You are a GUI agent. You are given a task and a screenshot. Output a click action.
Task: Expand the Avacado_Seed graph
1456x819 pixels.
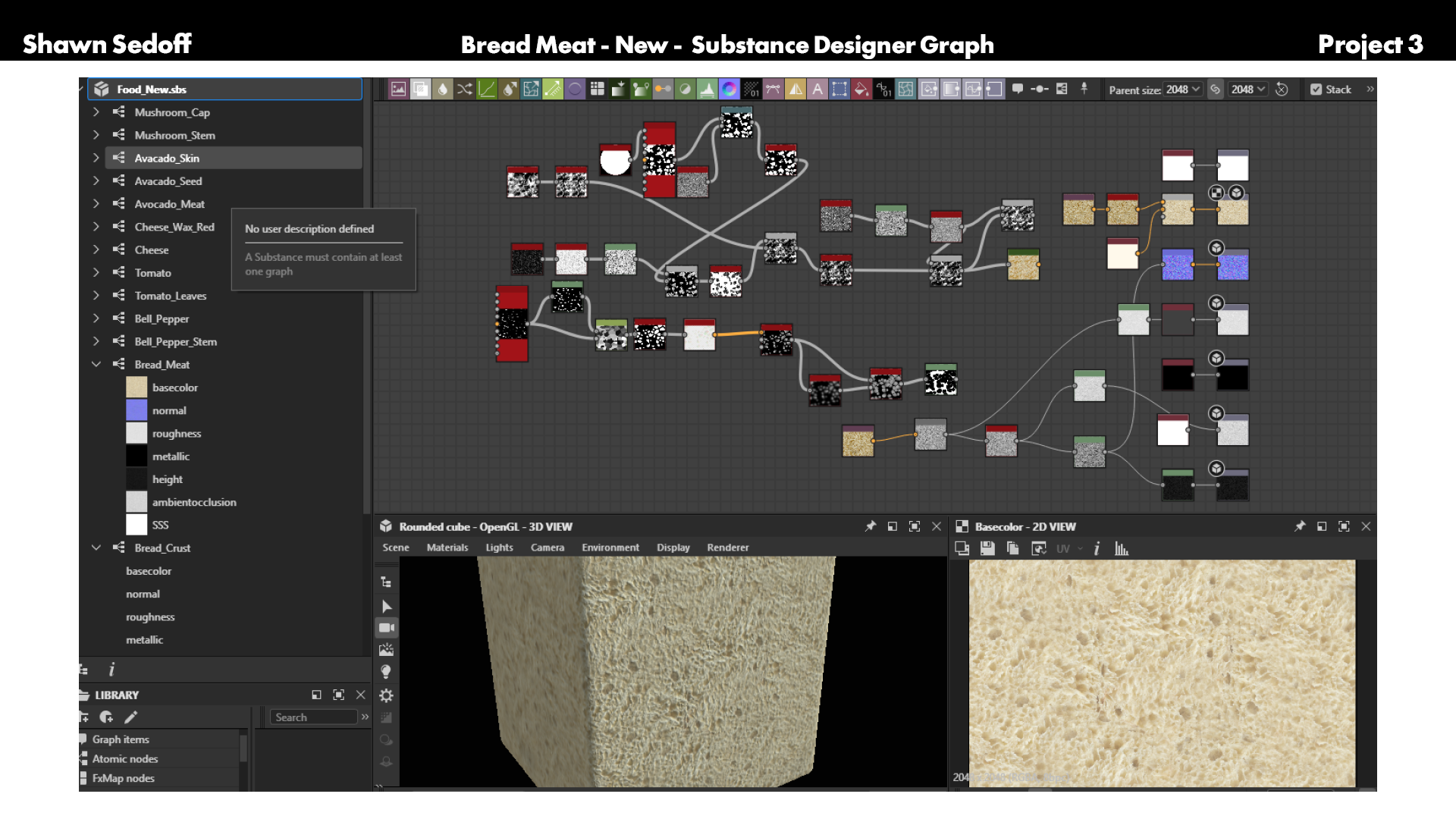click(96, 181)
